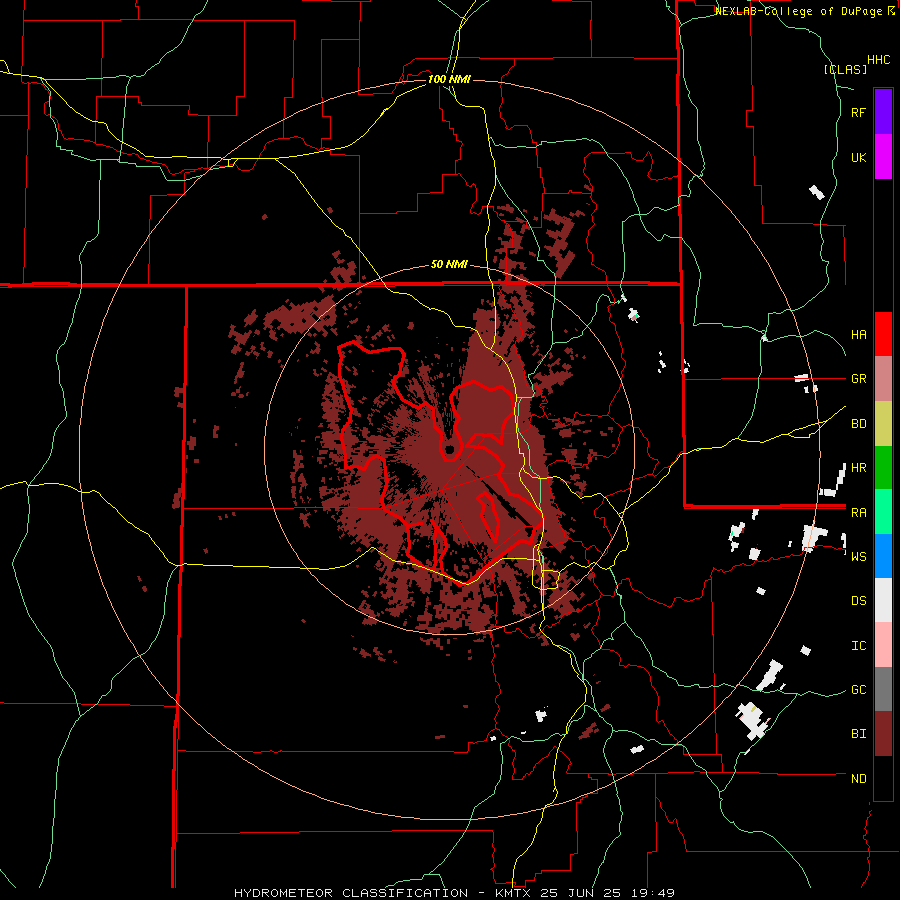Click the HA red legend color swatch
The height and width of the screenshot is (900, 900).
point(883,334)
